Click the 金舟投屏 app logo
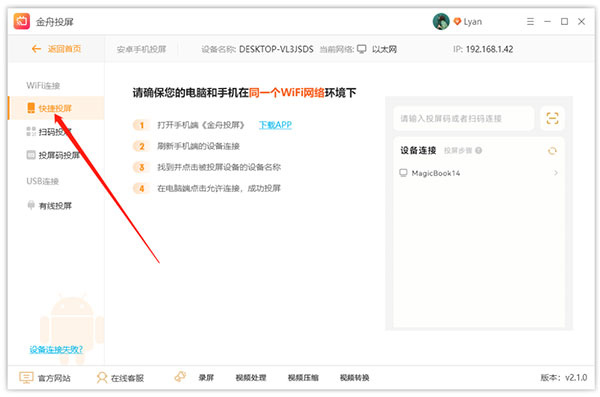The image size is (600, 397). click(22, 21)
